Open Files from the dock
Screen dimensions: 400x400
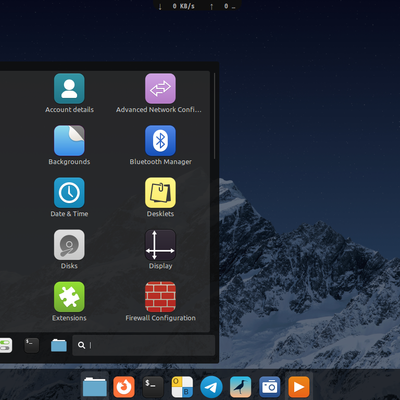(95, 387)
